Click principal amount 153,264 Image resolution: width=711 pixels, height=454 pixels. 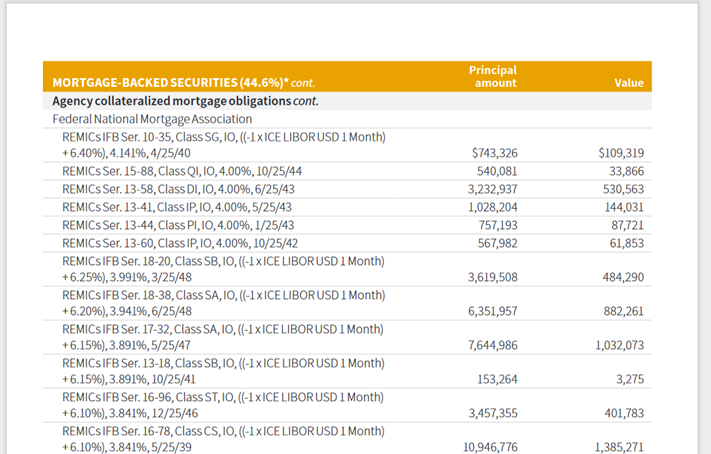(497, 380)
